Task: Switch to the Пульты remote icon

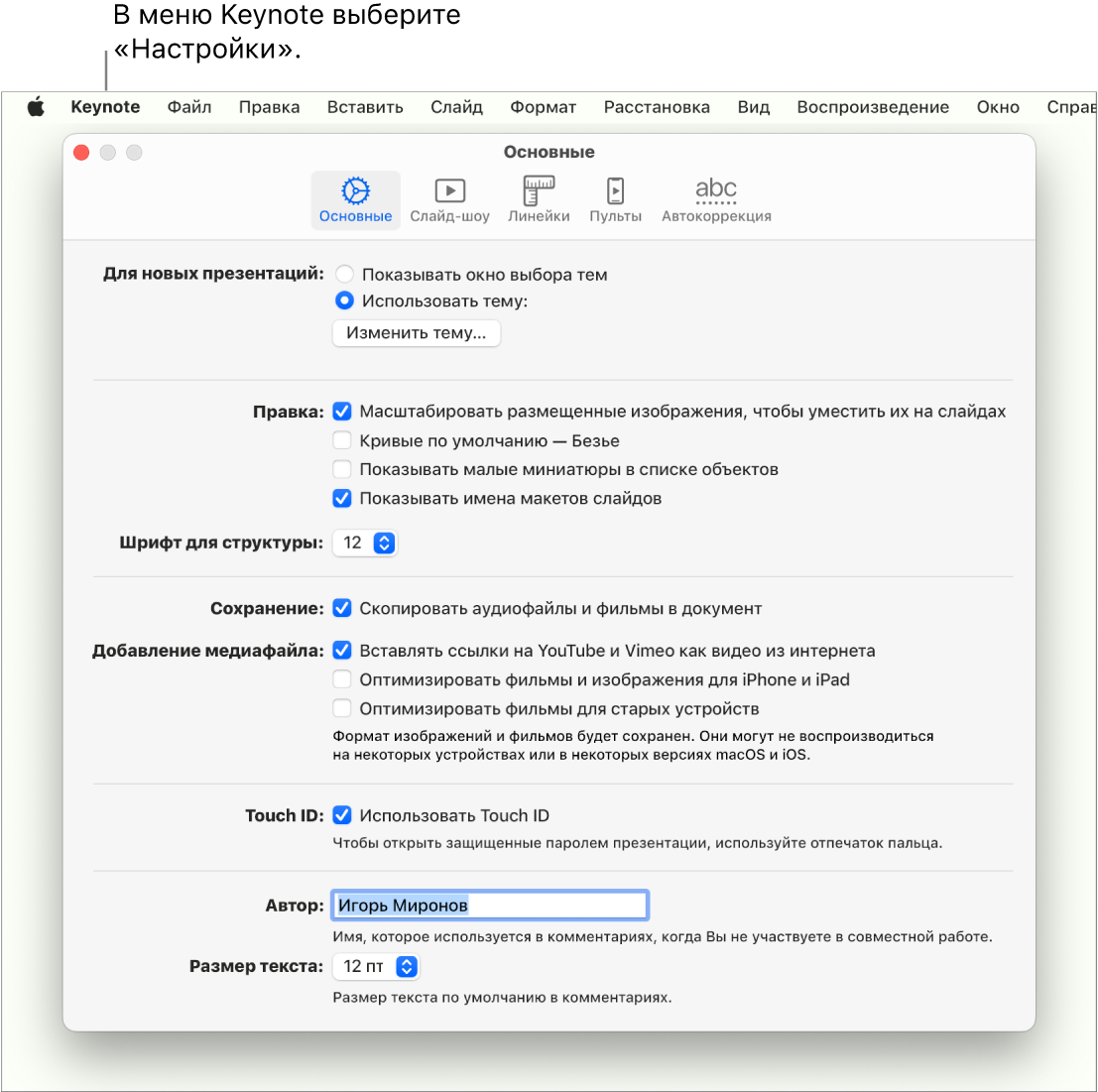Action: click(x=615, y=200)
